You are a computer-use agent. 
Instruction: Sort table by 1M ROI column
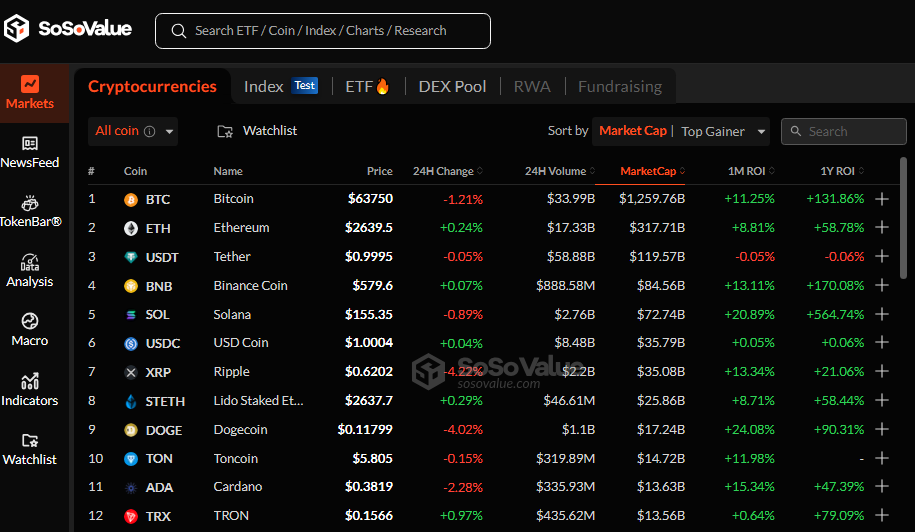[x=751, y=171]
